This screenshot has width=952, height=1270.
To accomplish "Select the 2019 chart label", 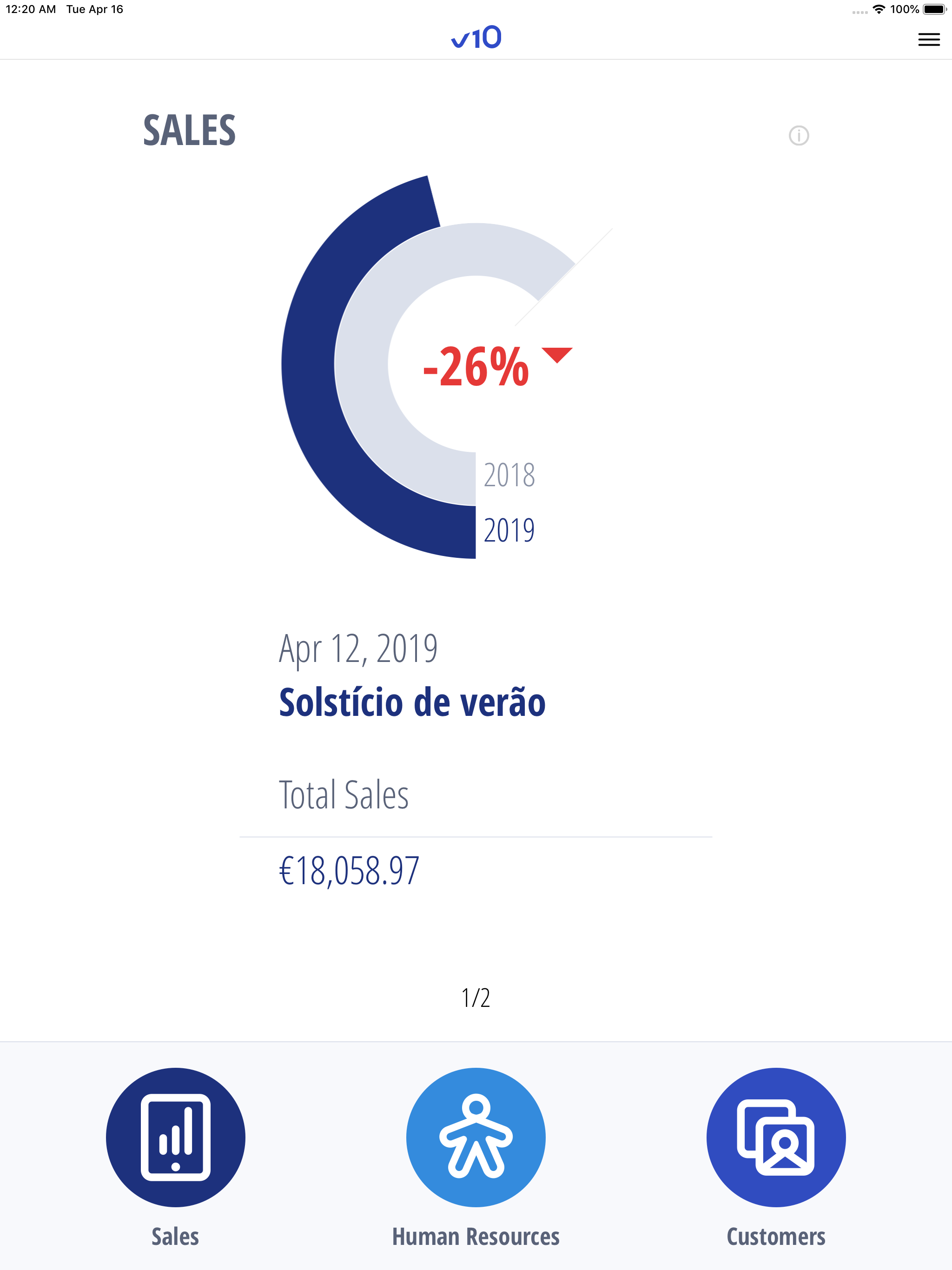I will pos(509,530).
